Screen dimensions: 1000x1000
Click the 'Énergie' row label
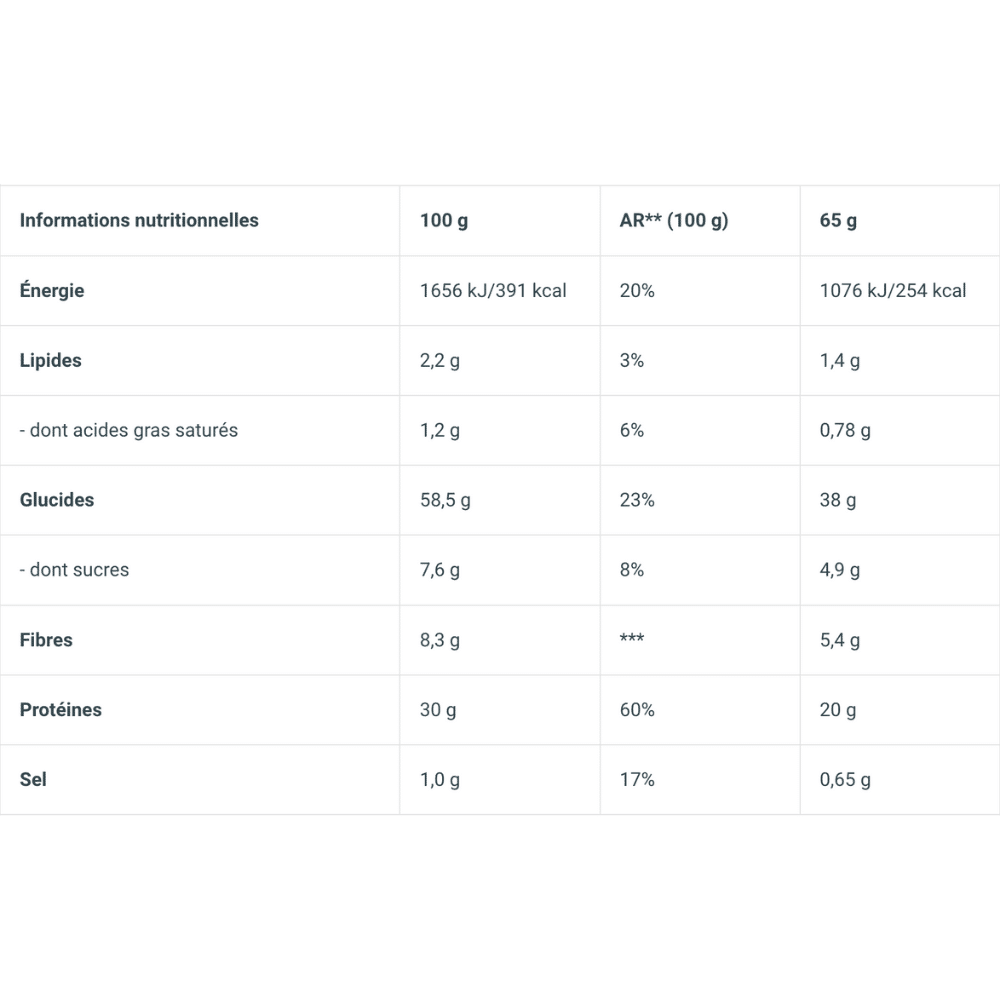(52, 290)
